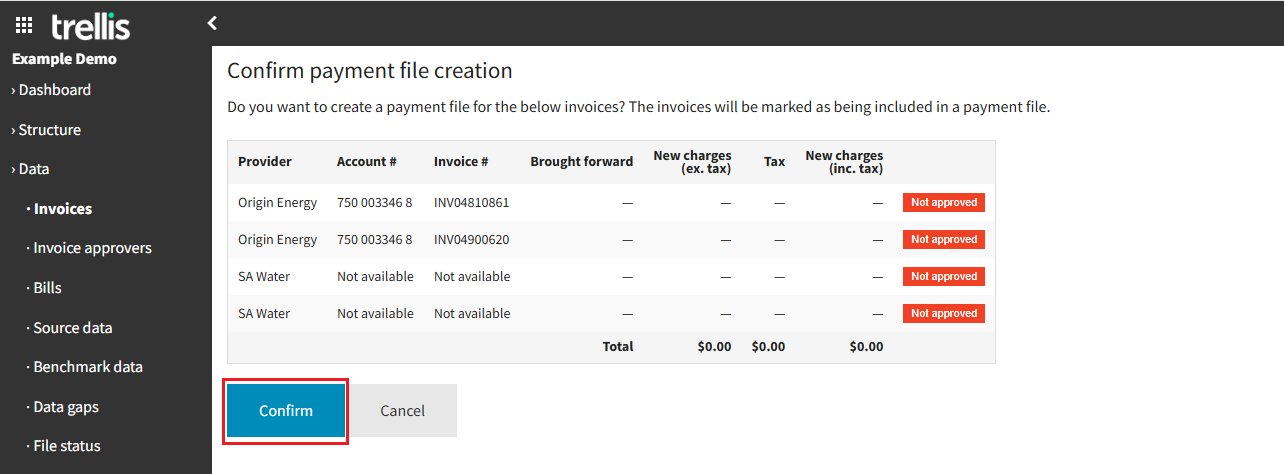This screenshot has height=474, width=1284.
Task: Expand the Dashboard menu section
Action: pos(54,90)
